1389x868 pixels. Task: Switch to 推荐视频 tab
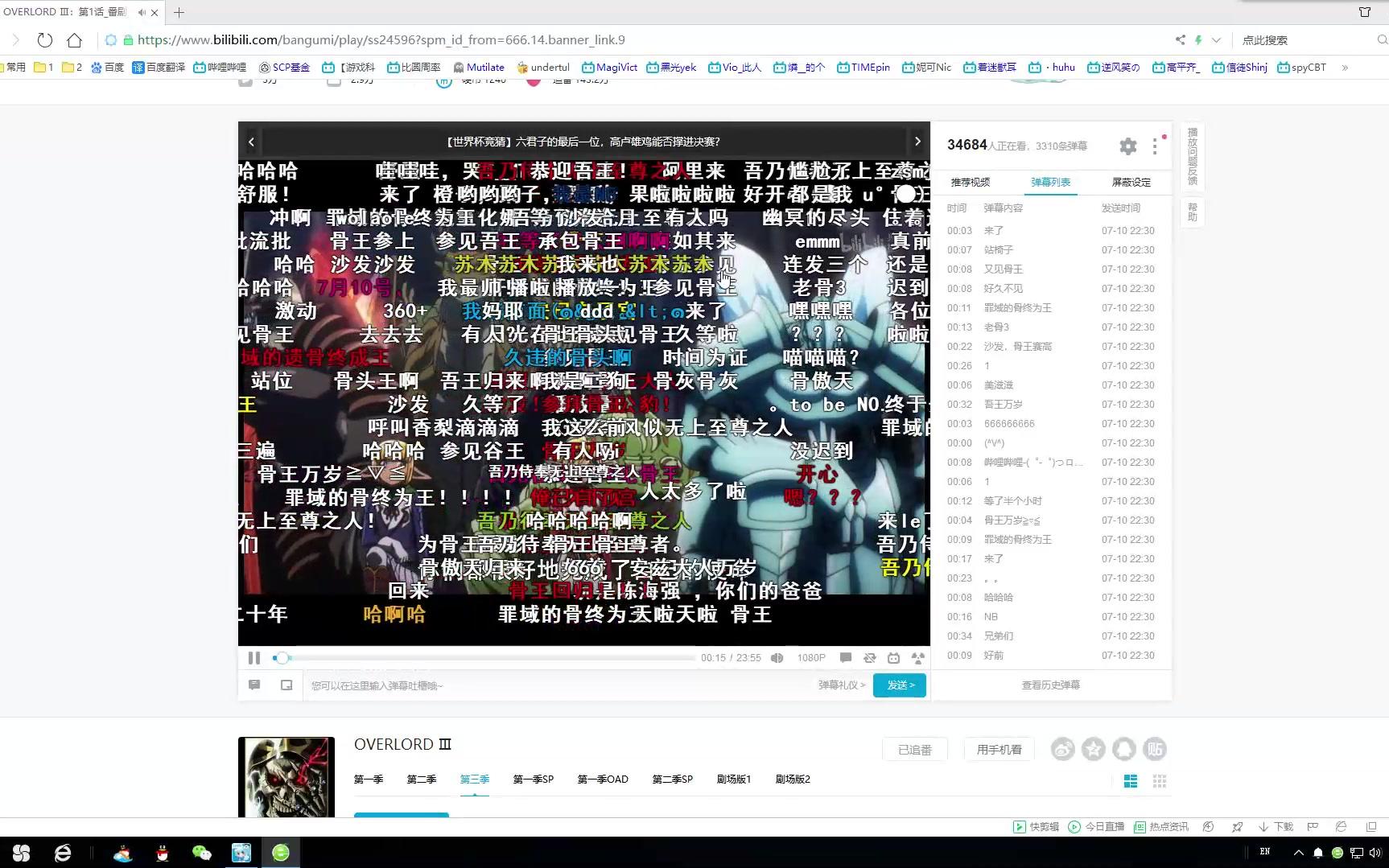pyautogui.click(x=971, y=183)
